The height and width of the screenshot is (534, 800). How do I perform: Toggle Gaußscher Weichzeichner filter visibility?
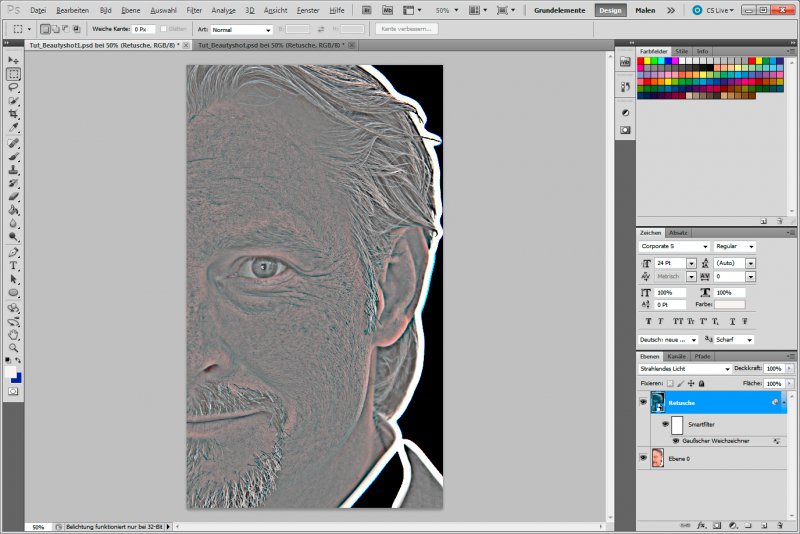point(676,441)
